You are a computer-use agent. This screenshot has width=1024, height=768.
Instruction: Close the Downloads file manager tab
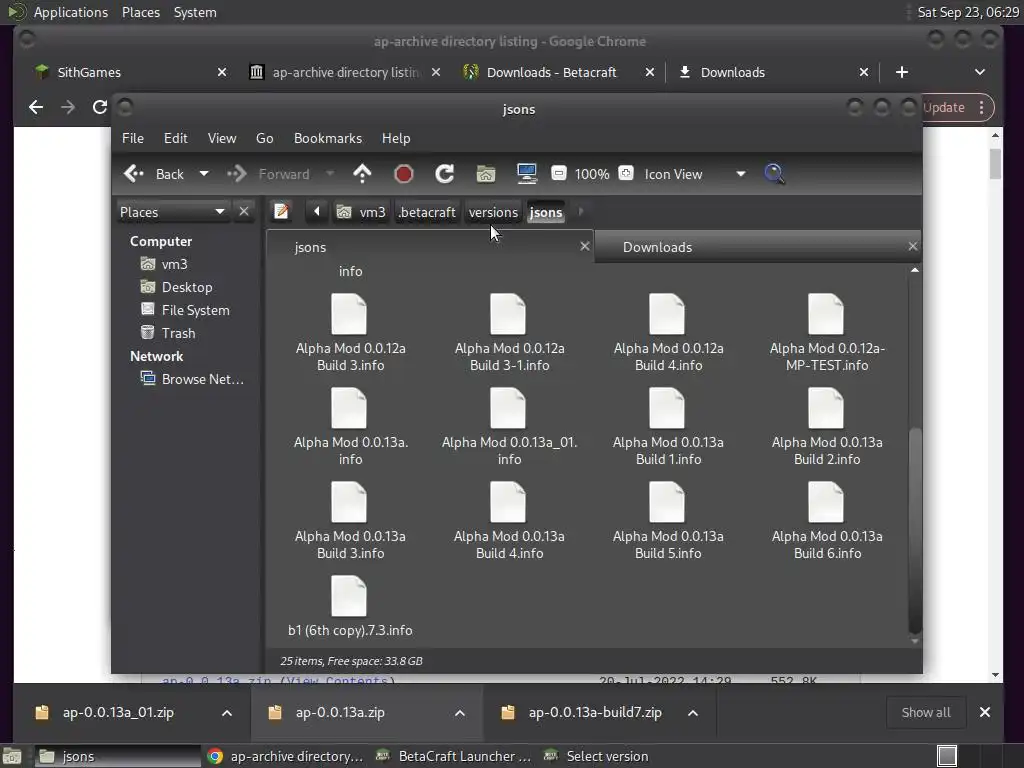click(913, 246)
